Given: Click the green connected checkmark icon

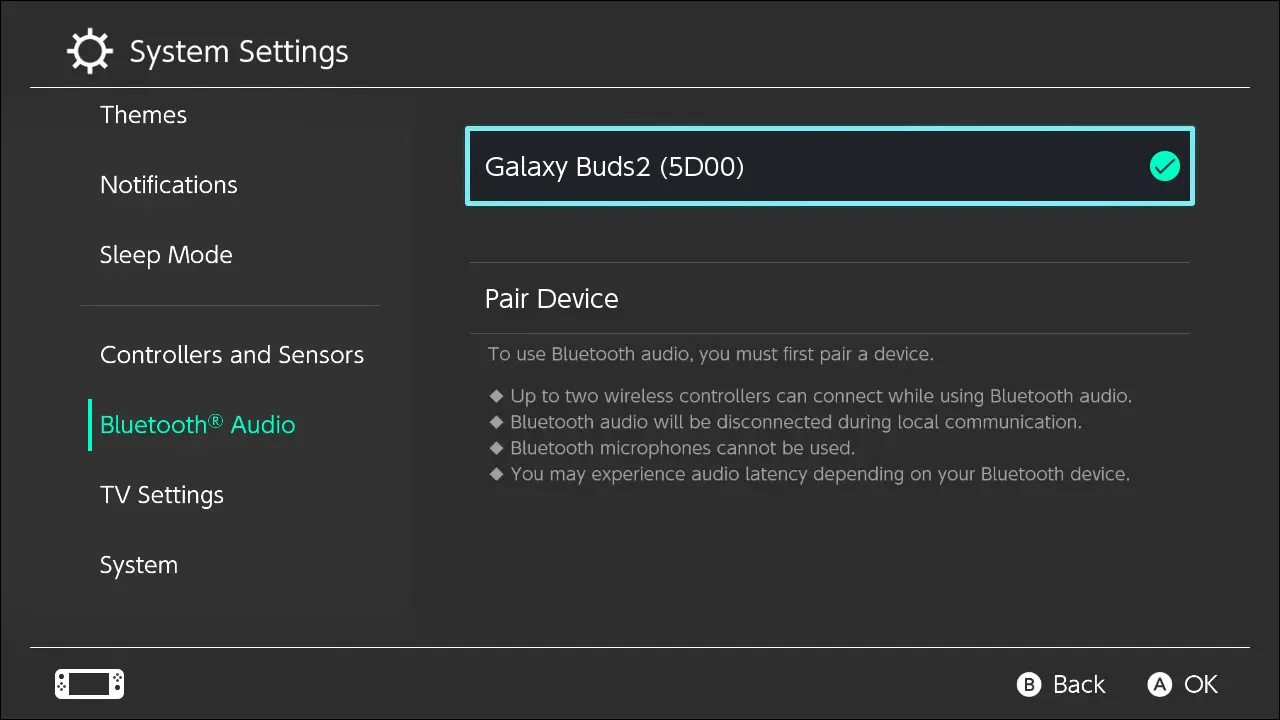Looking at the screenshot, I should (1164, 166).
